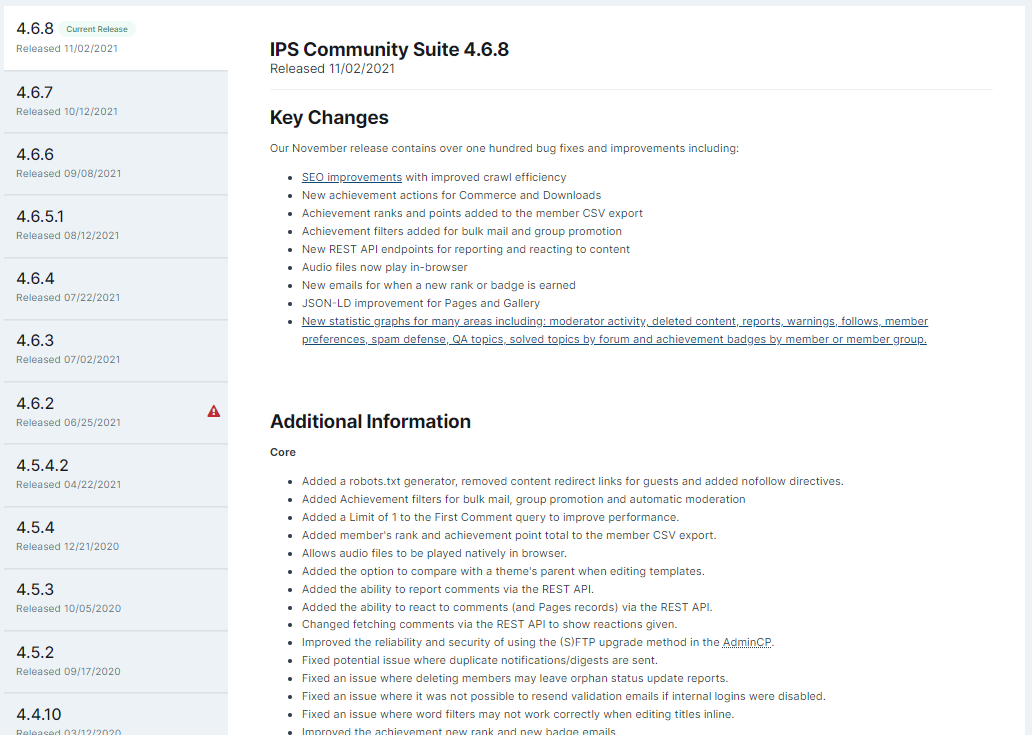The image size is (1032, 735).
Task: Click the Additional Information heading
Action: click(x=370, y=421)
